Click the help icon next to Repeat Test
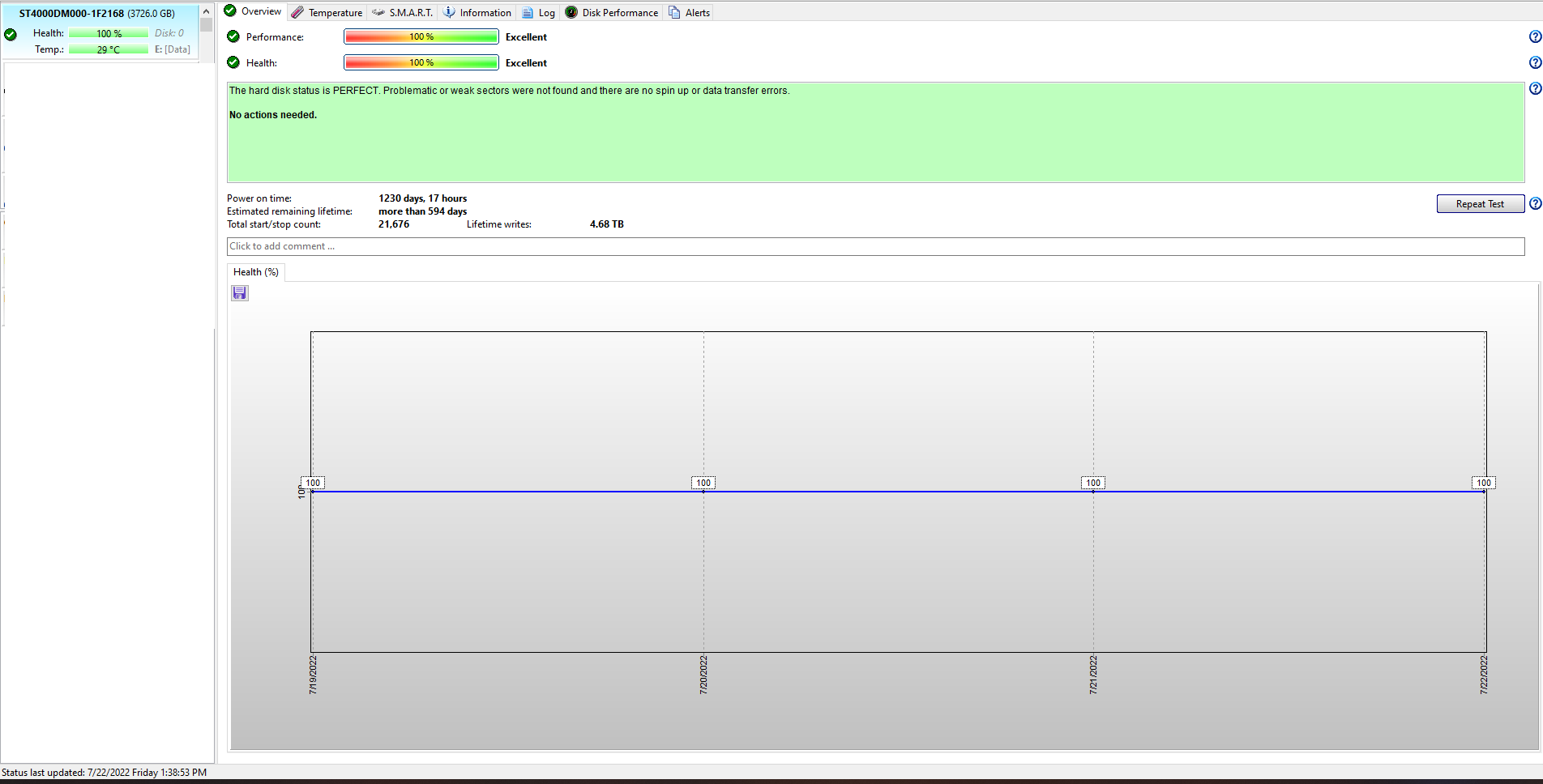 click(x=1535, y=204)
